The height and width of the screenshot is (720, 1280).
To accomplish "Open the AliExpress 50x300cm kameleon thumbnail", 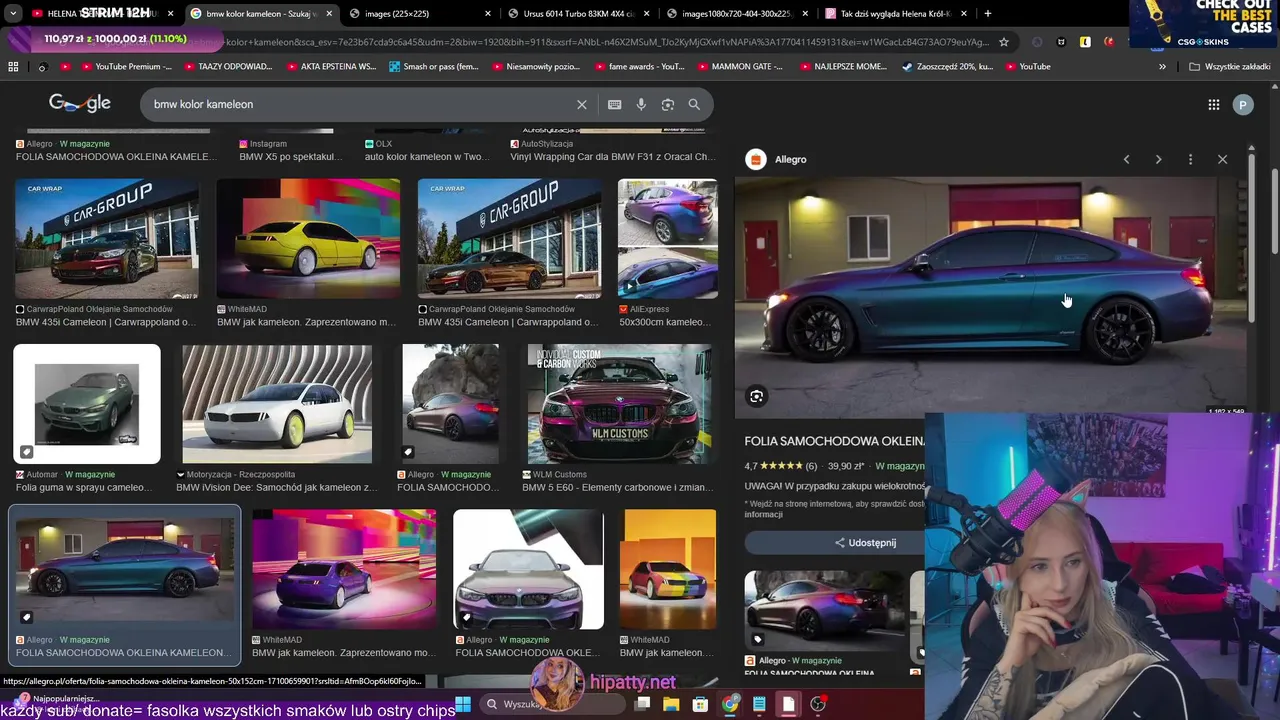I will tap(667, 239).
